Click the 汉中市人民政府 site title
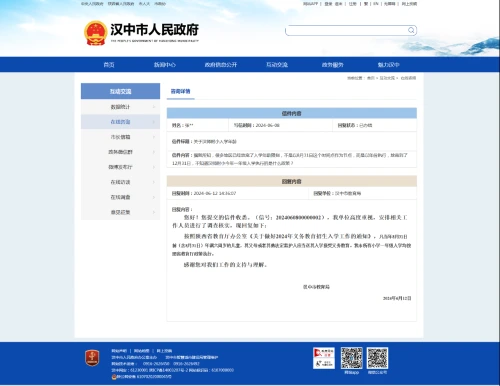 coord(154,30)
